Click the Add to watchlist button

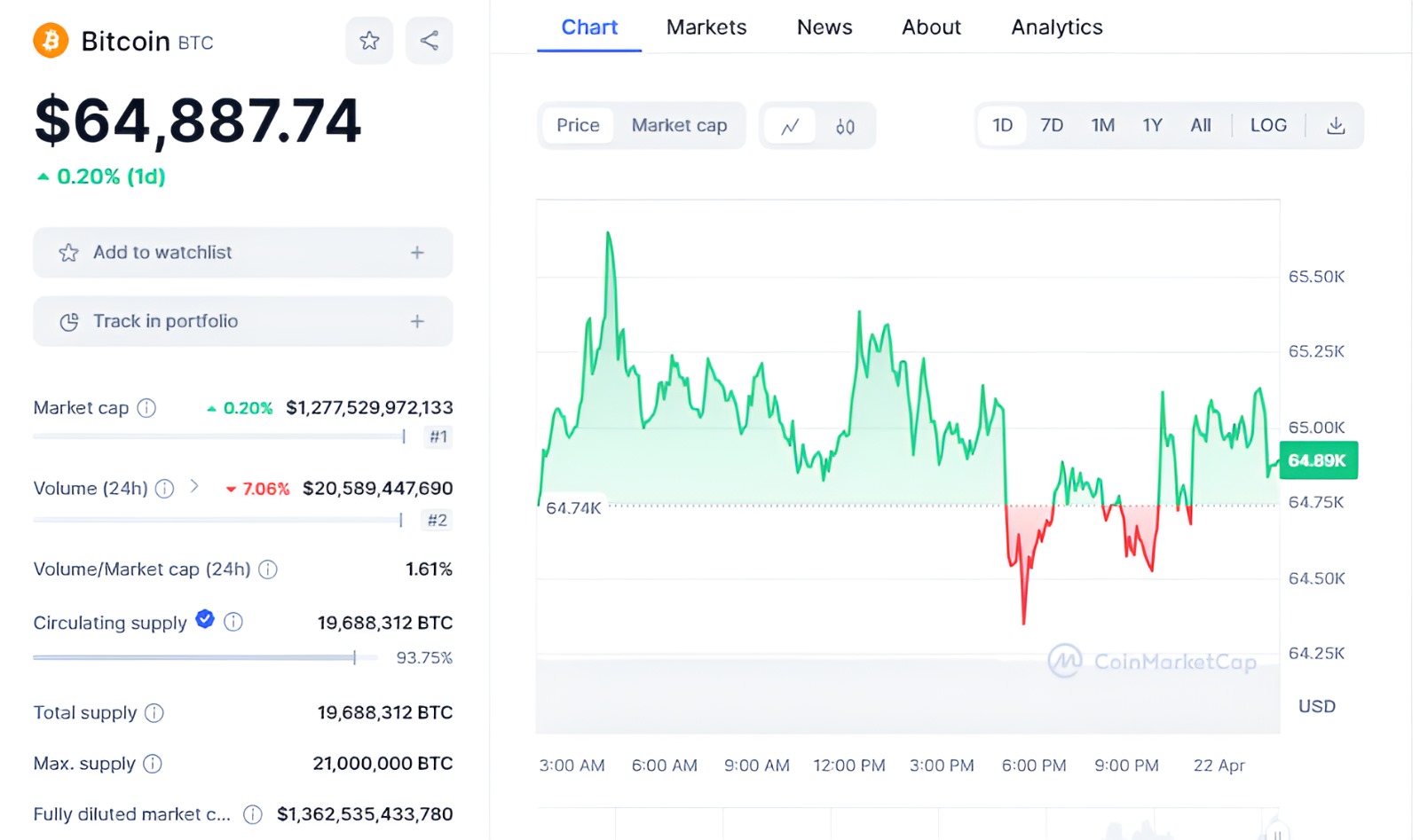(x=243, y=253)
